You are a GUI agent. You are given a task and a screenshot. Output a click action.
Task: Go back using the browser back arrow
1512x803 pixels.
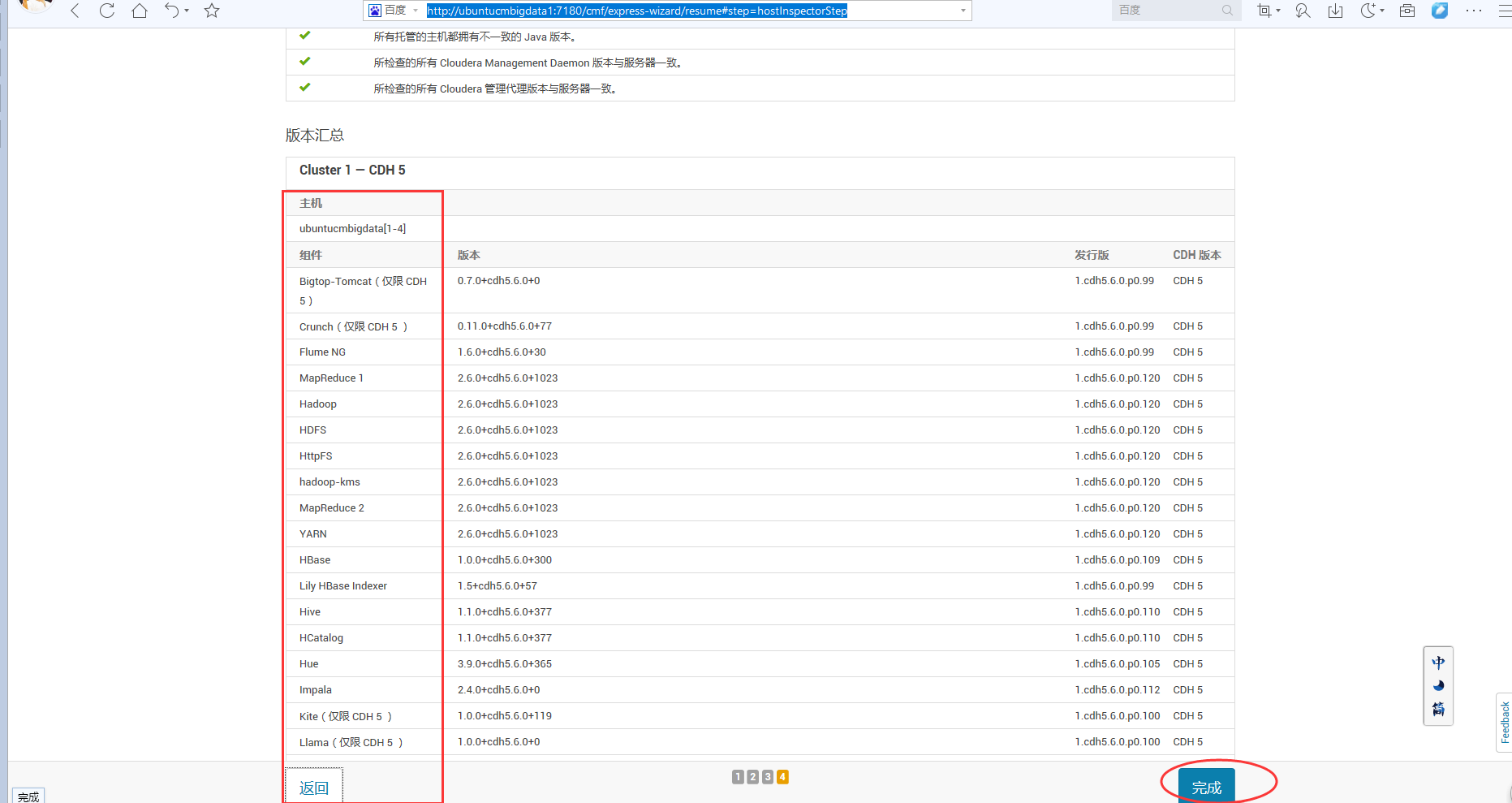75,11
